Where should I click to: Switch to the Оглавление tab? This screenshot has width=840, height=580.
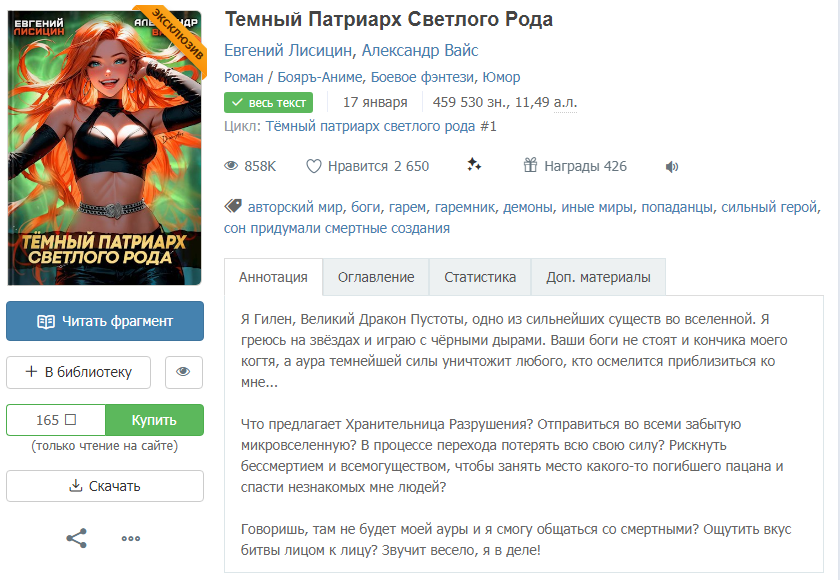376,277
